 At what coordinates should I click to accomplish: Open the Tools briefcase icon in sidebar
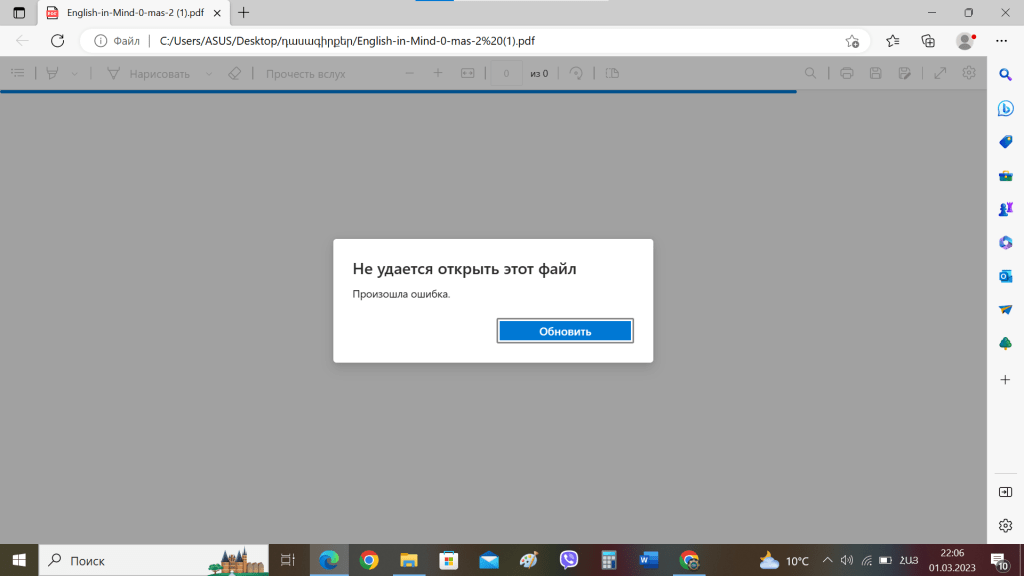[1005, 176]
